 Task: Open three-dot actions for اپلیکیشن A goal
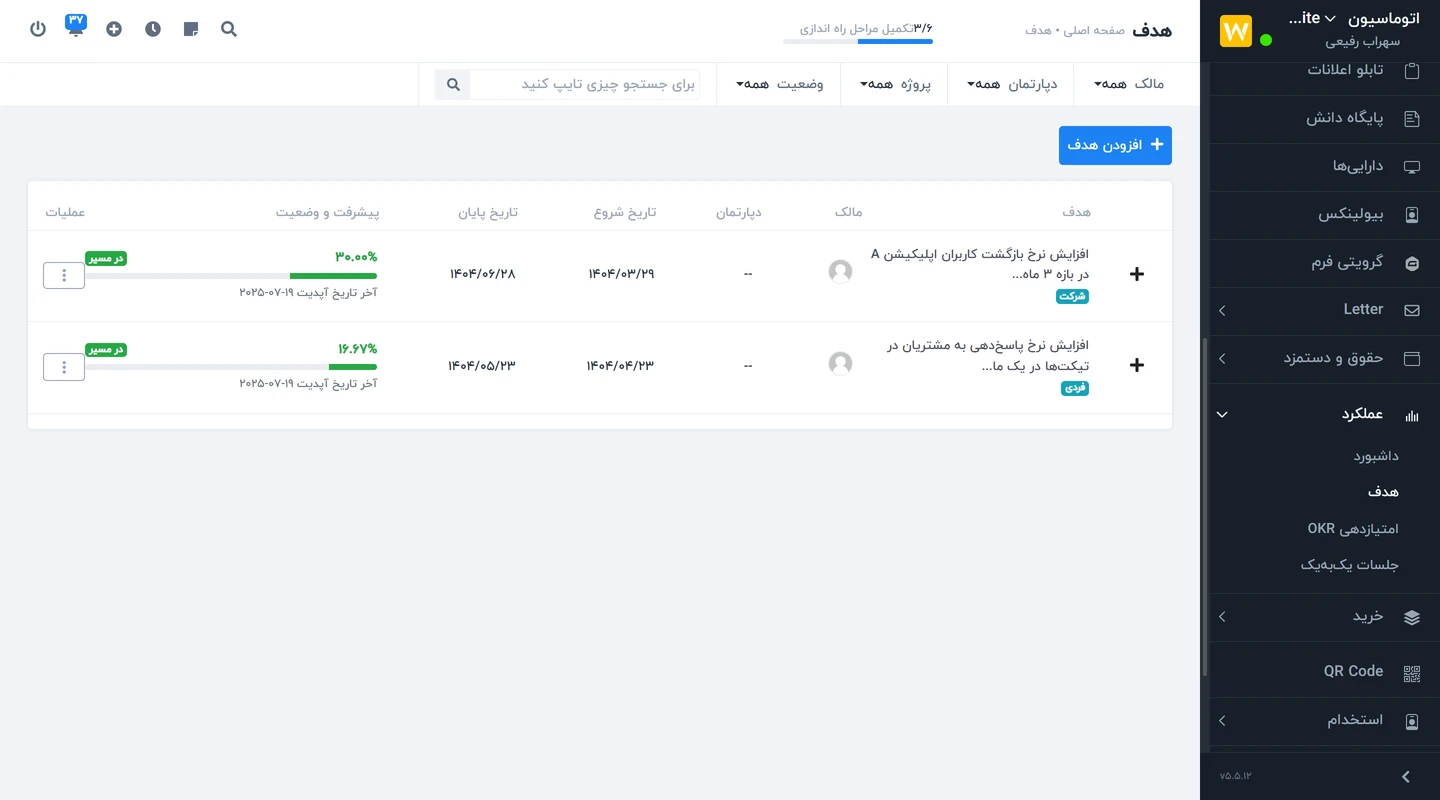point(64,275)
